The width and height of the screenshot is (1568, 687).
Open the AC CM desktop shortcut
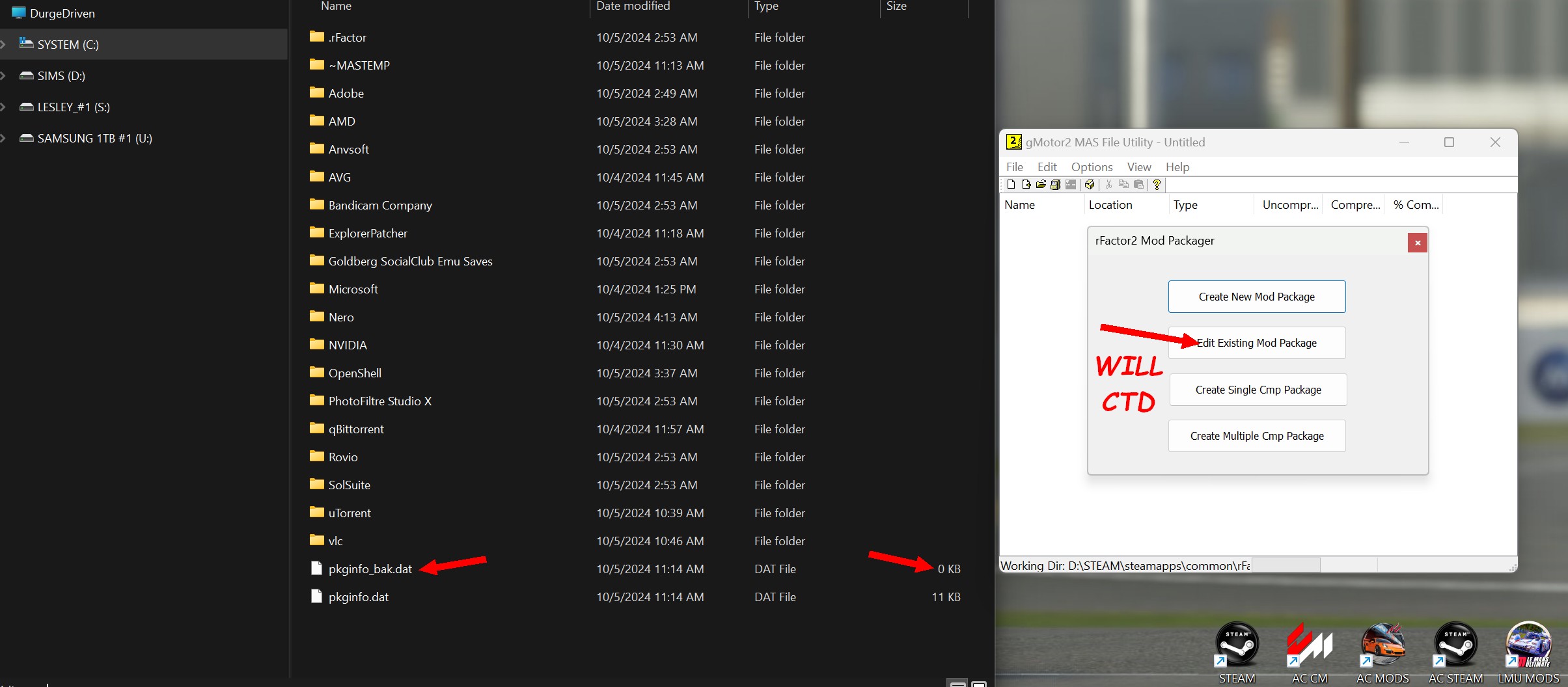click(1310, 653)
